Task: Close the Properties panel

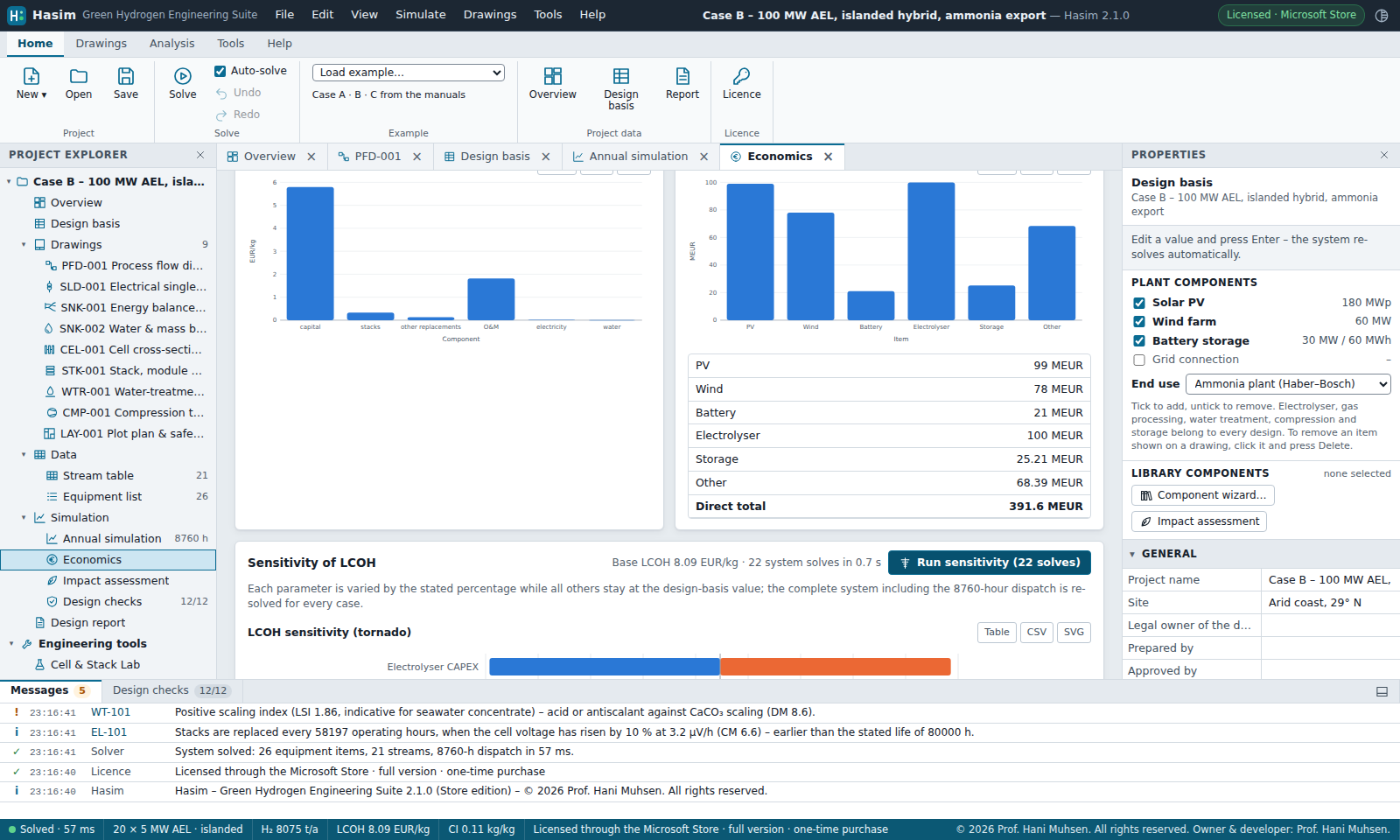Action: pyautogui.click(x=1384, y=155)
